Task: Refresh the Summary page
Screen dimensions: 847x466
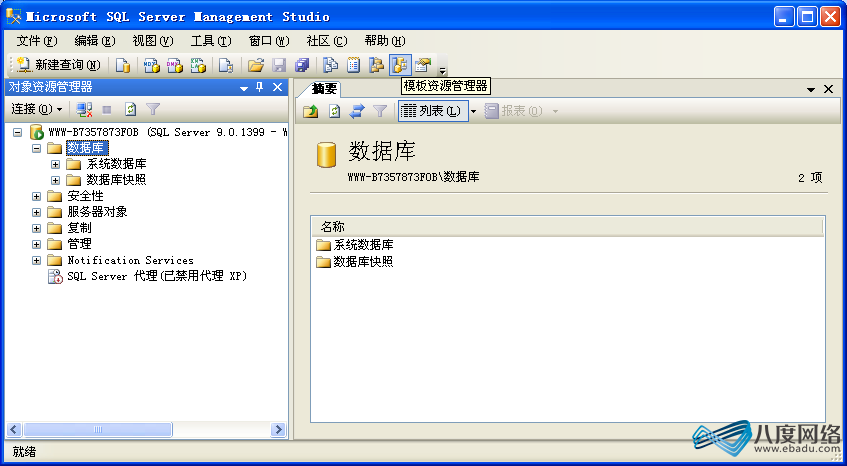Action: (x=334, y=111)
